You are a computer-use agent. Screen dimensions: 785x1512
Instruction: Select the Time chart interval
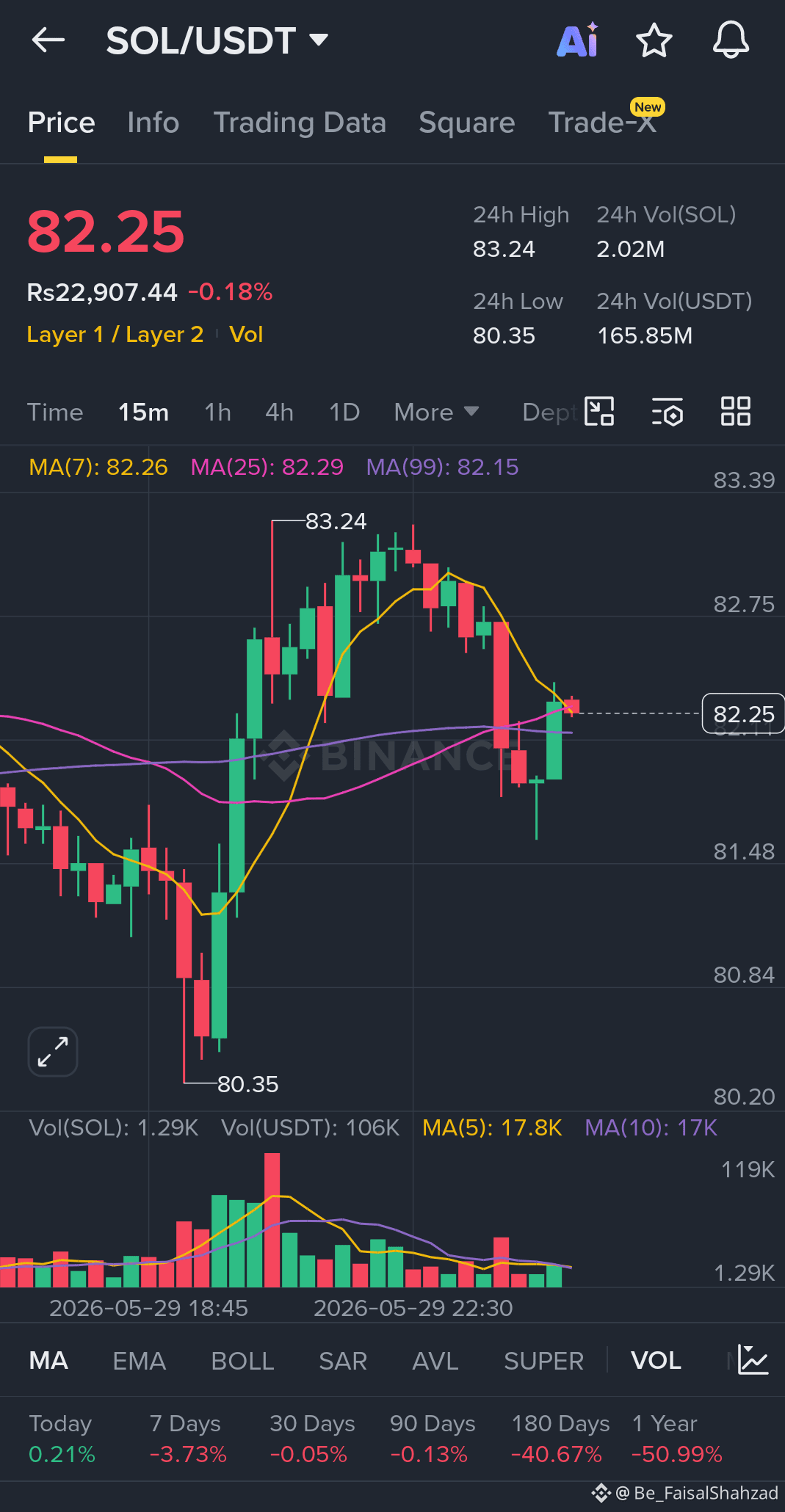[55, 412]
